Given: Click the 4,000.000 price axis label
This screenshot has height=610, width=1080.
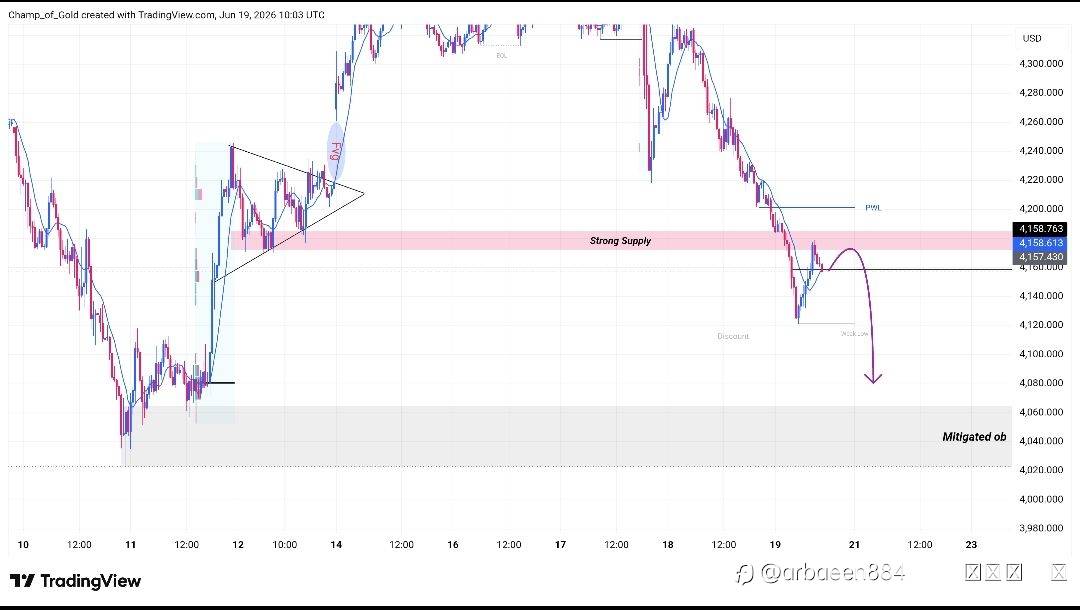Looking at the screenshot, I should click(x=1041, y=499).
